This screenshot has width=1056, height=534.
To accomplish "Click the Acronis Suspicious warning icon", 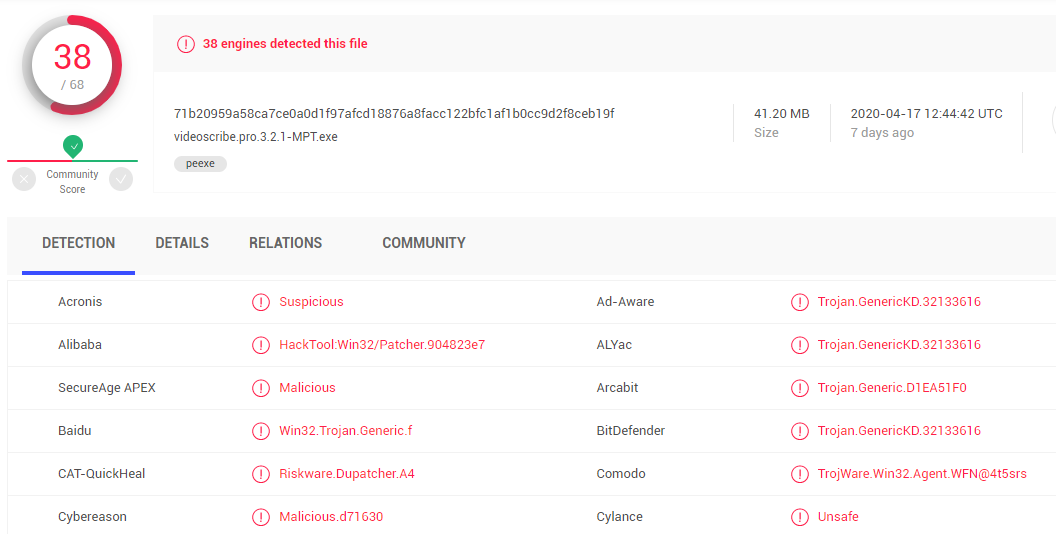I will click(261, 302).
